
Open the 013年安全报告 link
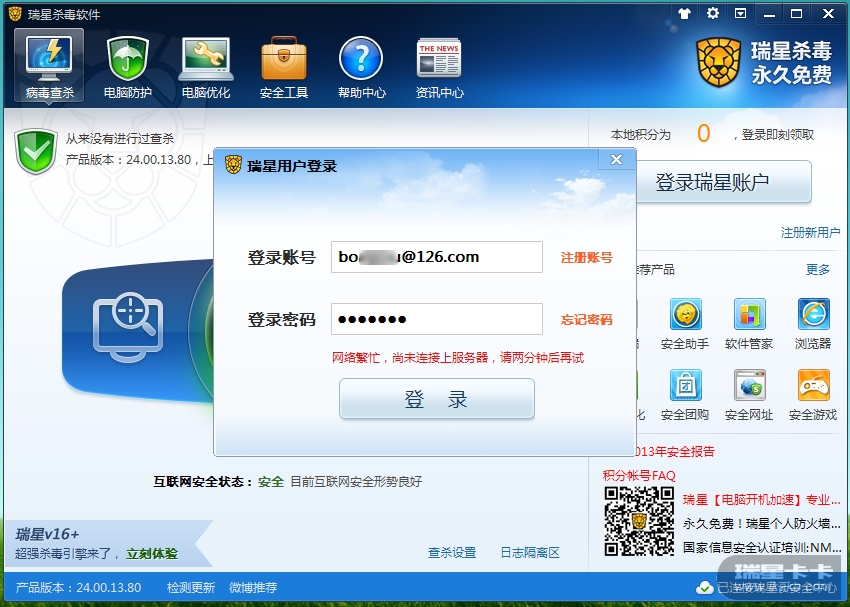point(674,451)
